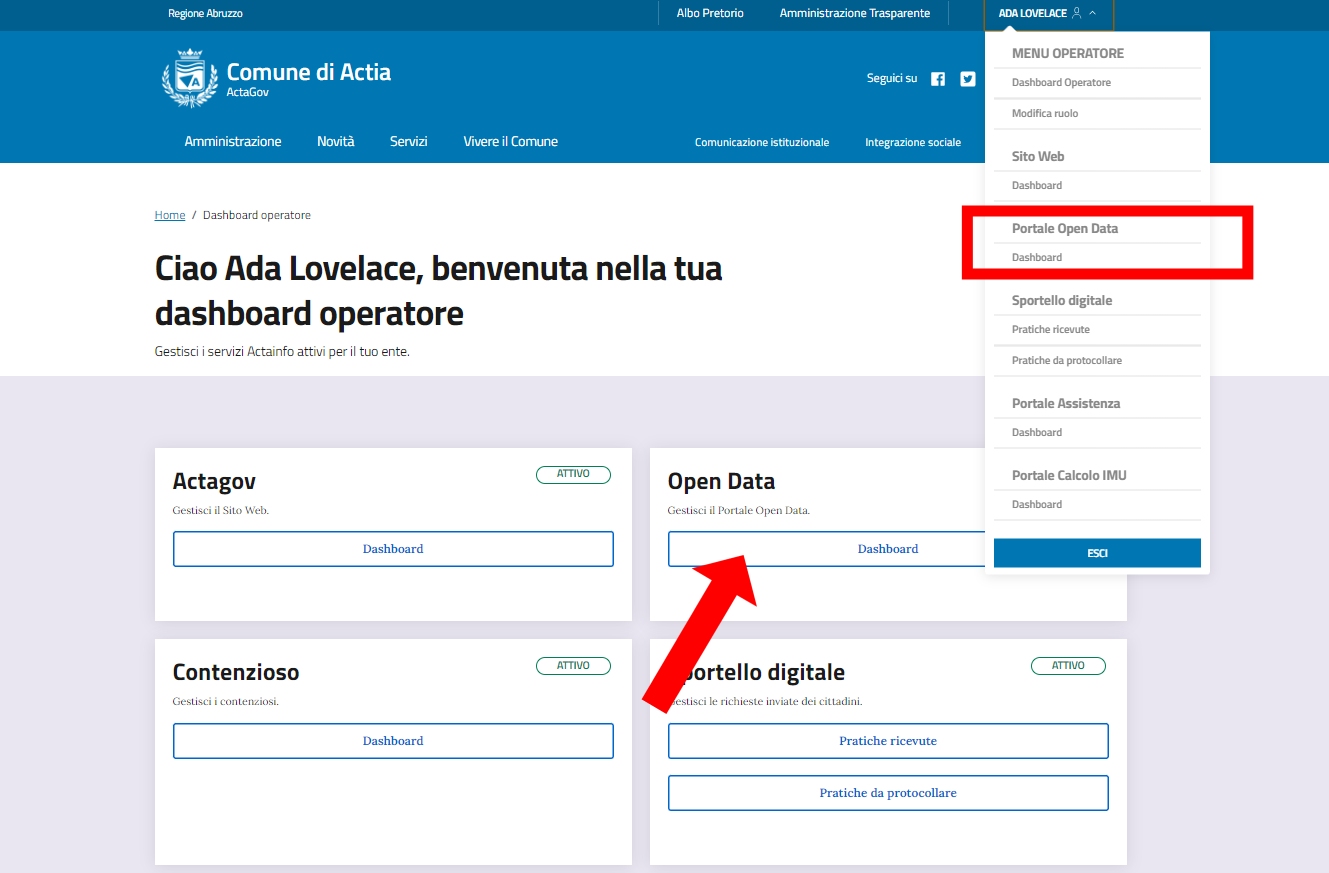
Task: Collapse the ADA LOVELACE user menu chevron
Action: coord(1093,14)
